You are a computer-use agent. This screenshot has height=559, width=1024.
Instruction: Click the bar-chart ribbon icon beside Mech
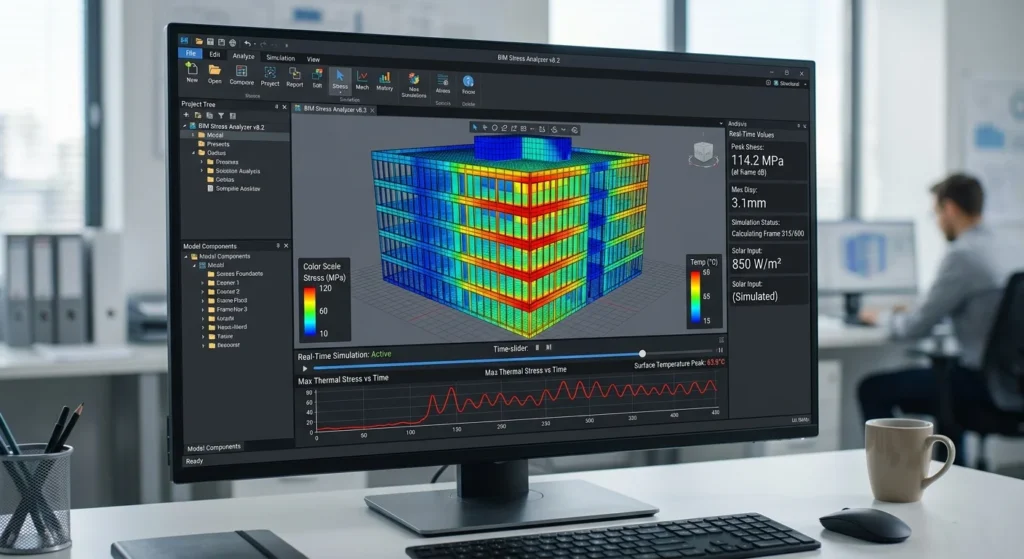pos(385,78)
